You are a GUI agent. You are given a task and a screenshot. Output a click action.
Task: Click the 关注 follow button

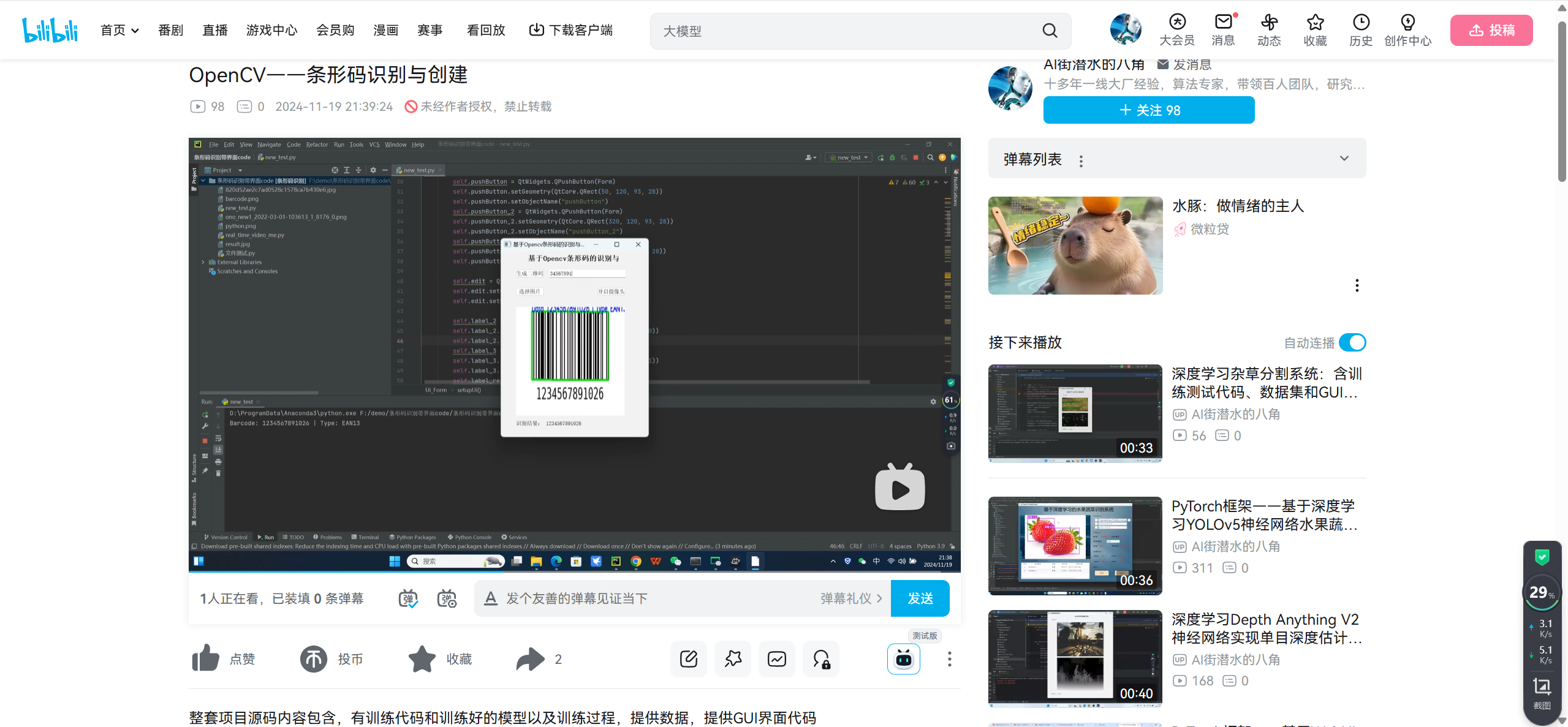[x=1148, y=110]
